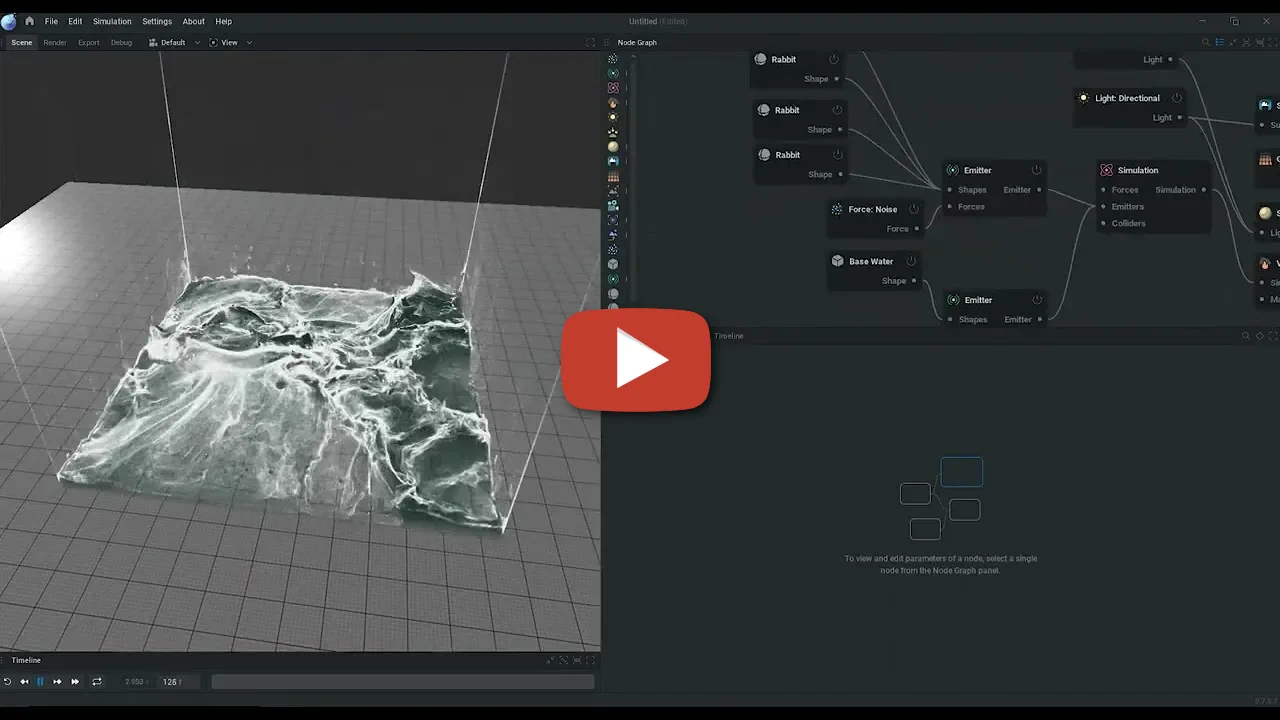Select the flame volume icon in node sidebar
The width and height of the screenshot is (1280, 720).
point(613,103)
